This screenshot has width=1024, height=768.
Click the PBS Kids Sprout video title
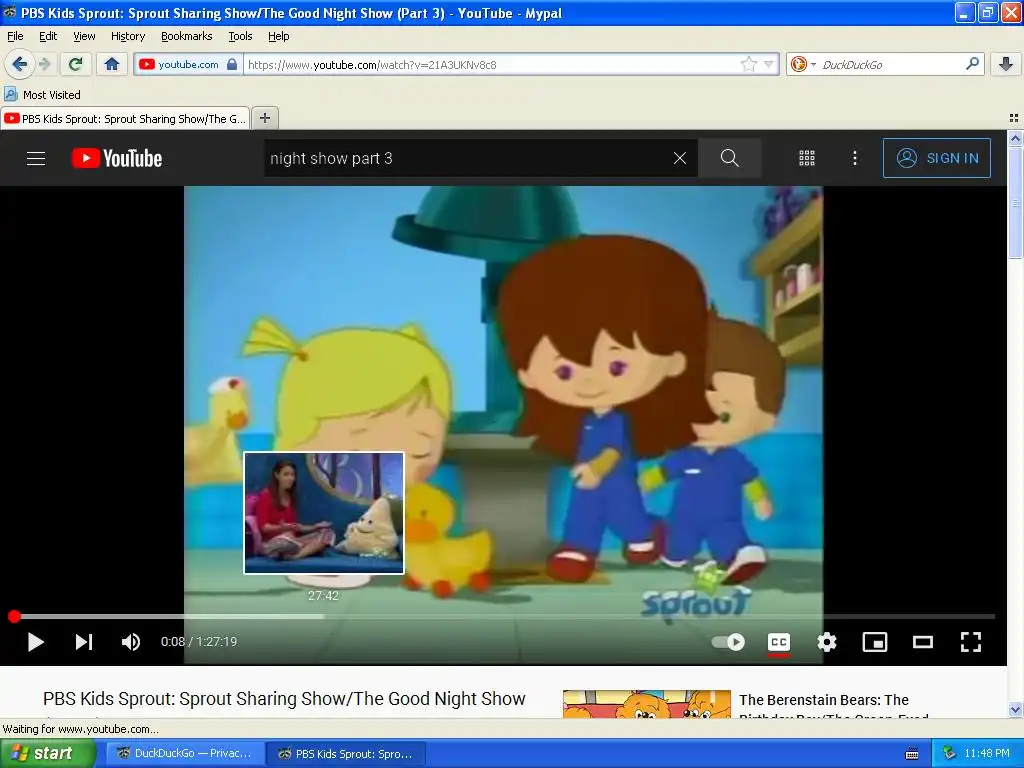tap(284, 698)
